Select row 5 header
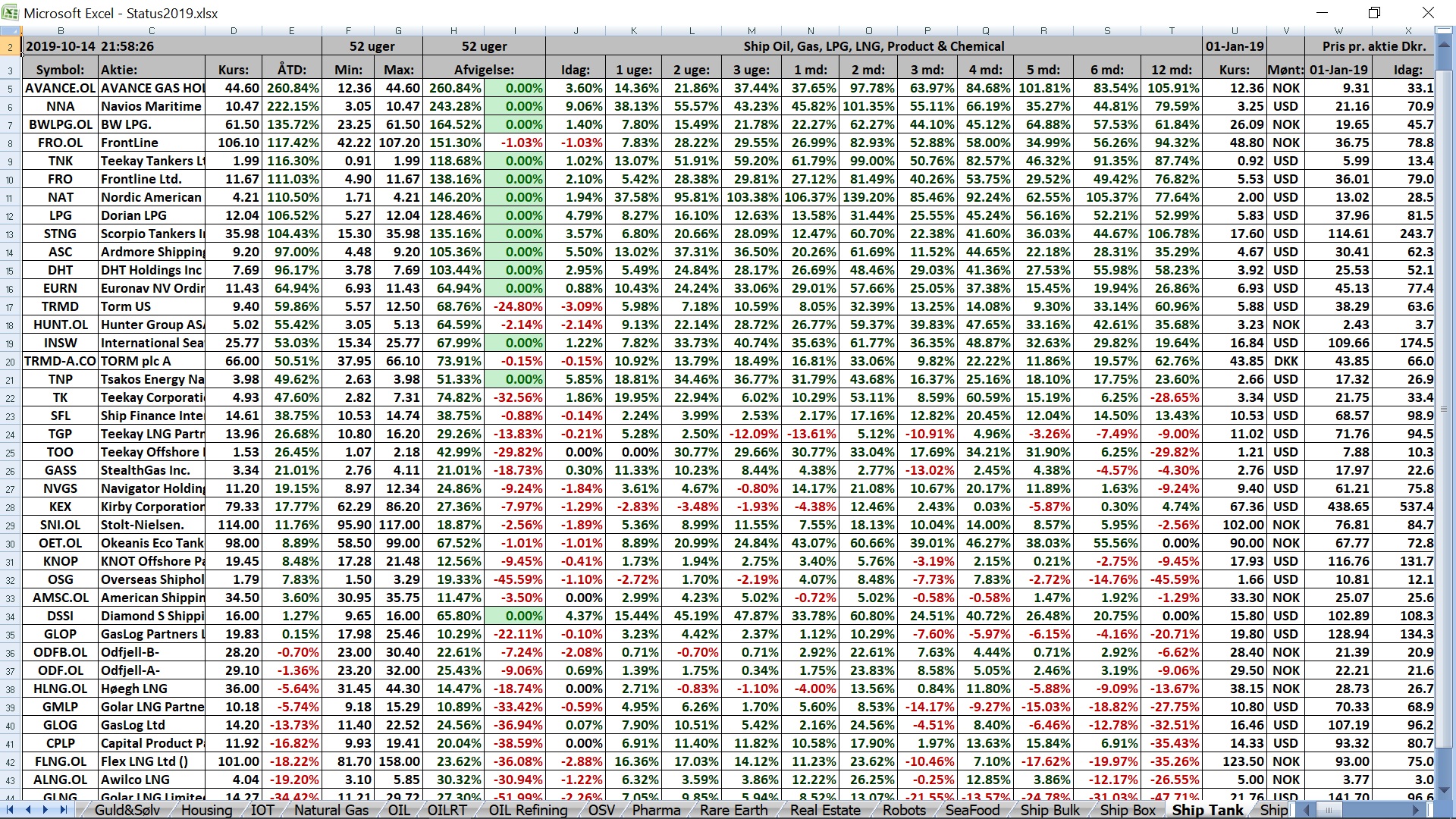Screen dimensions: 1456x819 (11, 88)
